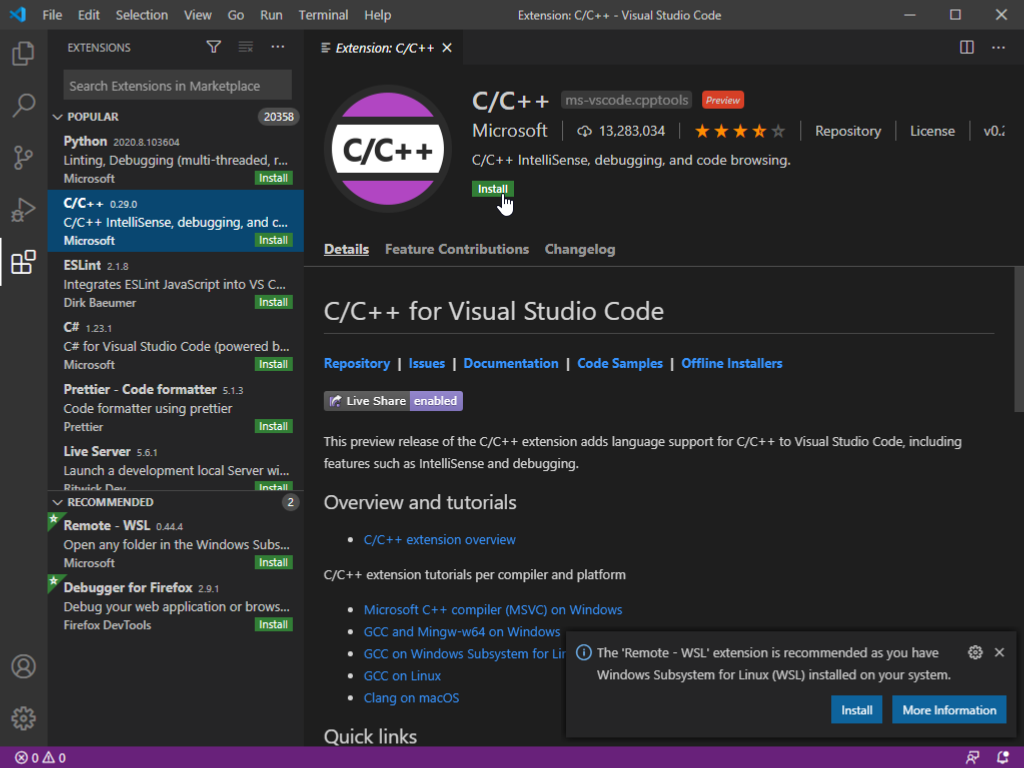
Task: Switch to the Changelog tab
Action: pos(579,249)
